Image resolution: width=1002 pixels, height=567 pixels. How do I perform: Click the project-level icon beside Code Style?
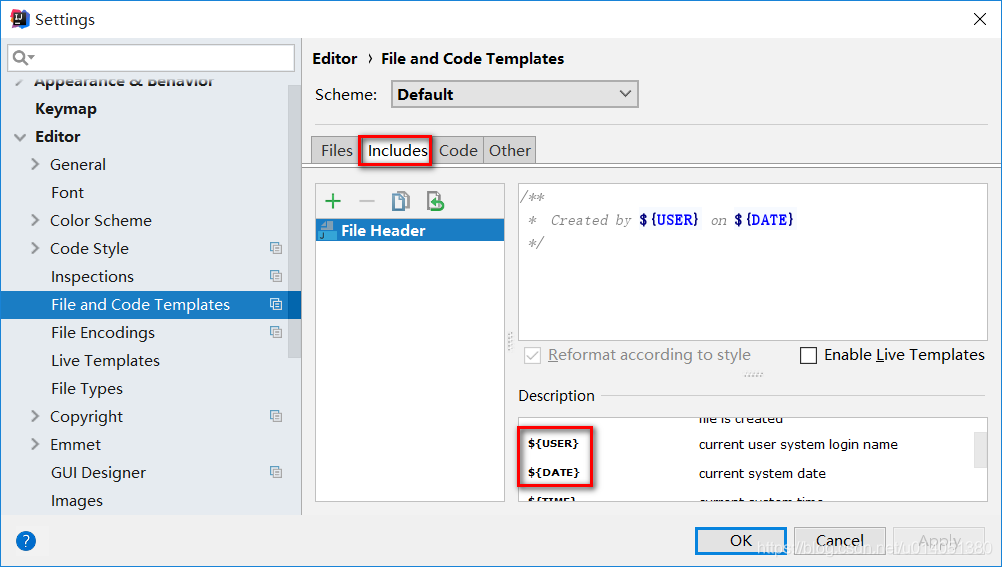click(x=276, y=248)
